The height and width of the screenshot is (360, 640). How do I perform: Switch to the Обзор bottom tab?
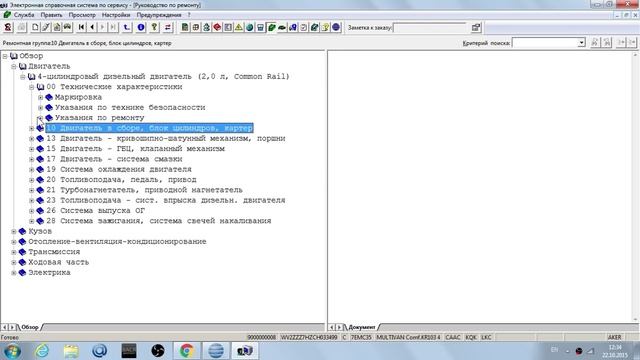coord(30,327)
